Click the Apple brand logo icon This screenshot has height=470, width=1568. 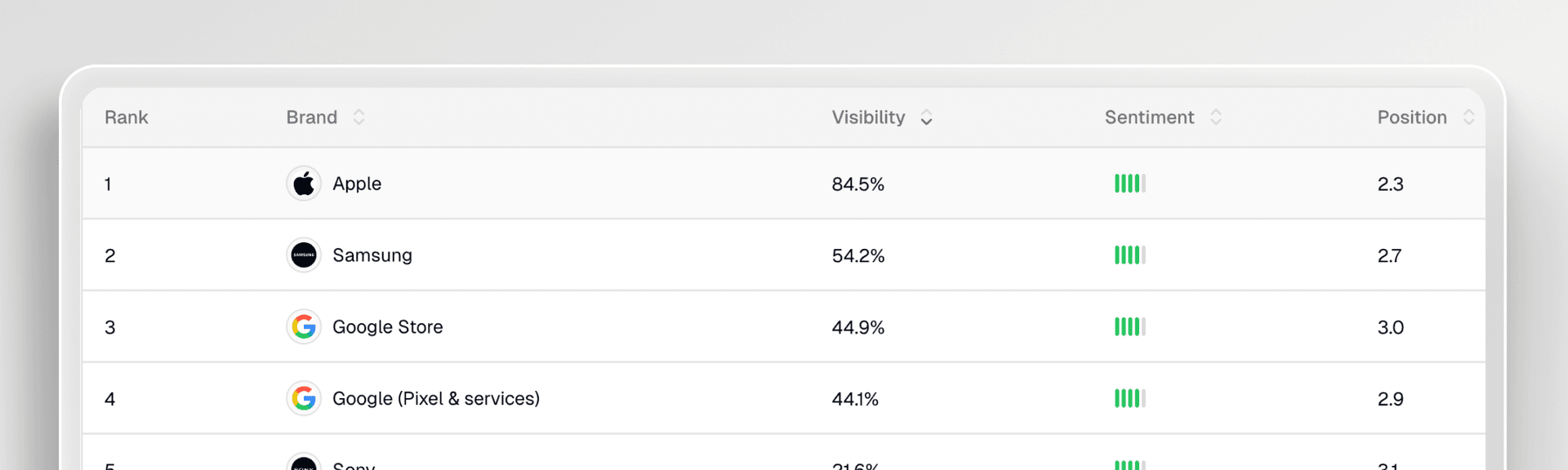pyautogui.click(x=303, y=184)
